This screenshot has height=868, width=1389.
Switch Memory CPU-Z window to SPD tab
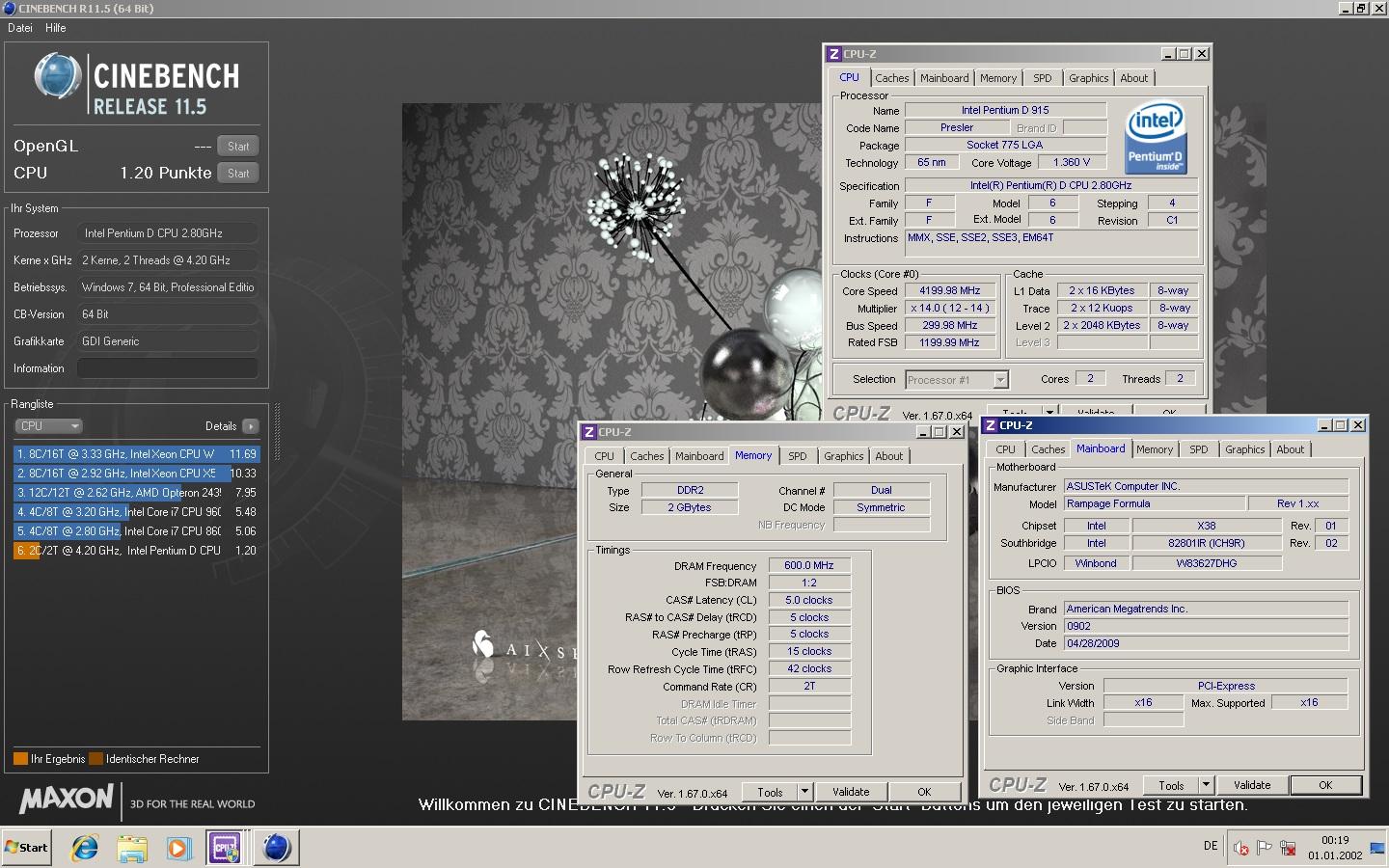798,457
